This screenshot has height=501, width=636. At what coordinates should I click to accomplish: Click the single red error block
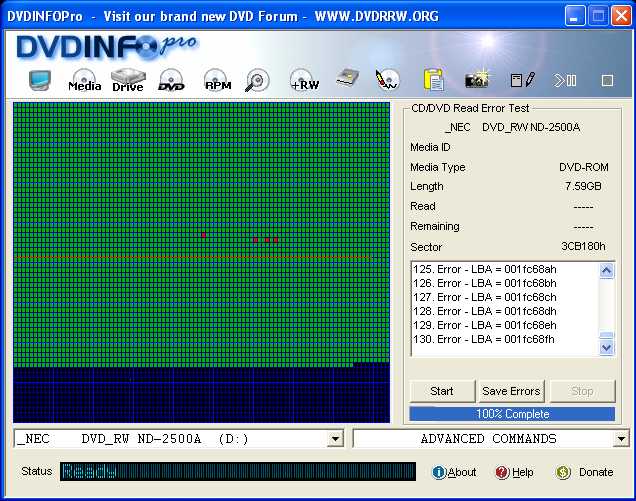coord(204,235)
